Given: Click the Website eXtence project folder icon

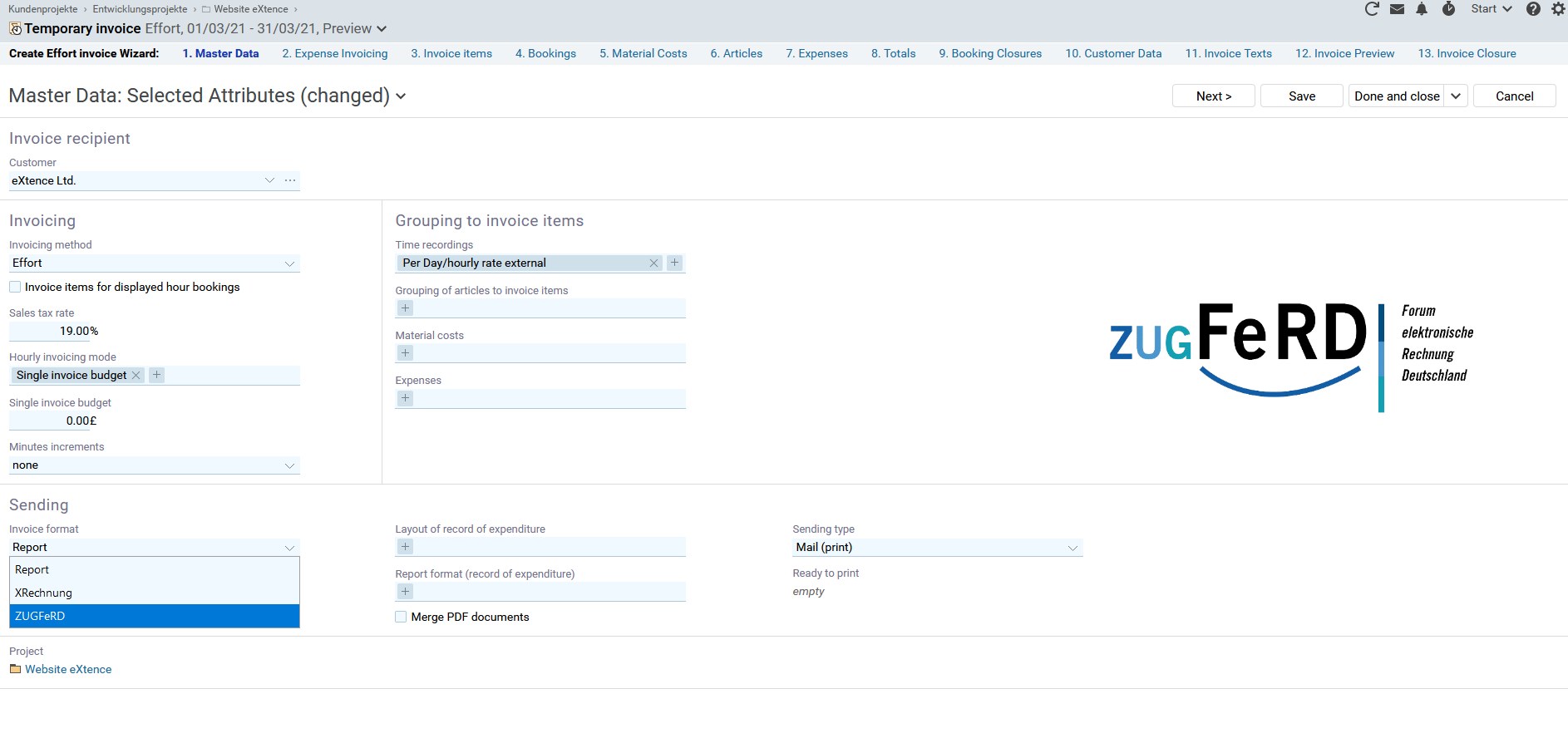Looking at the screenshot, I should point(15,669).
